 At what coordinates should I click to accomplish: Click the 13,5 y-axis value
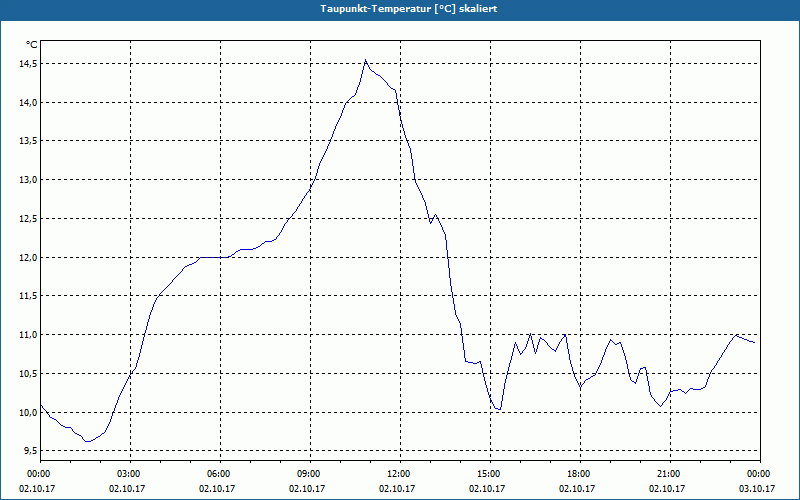click(x=29, y=141)
